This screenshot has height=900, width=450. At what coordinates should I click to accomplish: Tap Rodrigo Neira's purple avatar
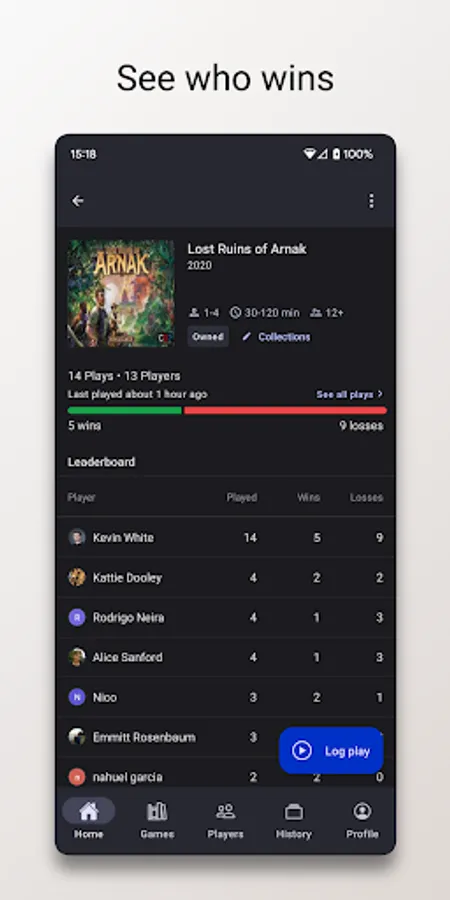[x=77, y=617]
